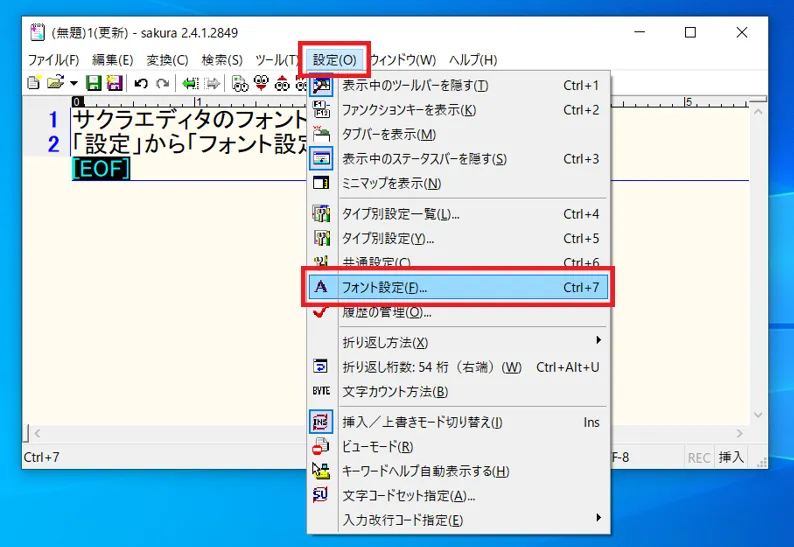Image resolution: width=794 pixels, height=547 pixels.
Task: Toggle 挿入／上書きモード切り替え via INS icon
Action: (x=321, y=421)
